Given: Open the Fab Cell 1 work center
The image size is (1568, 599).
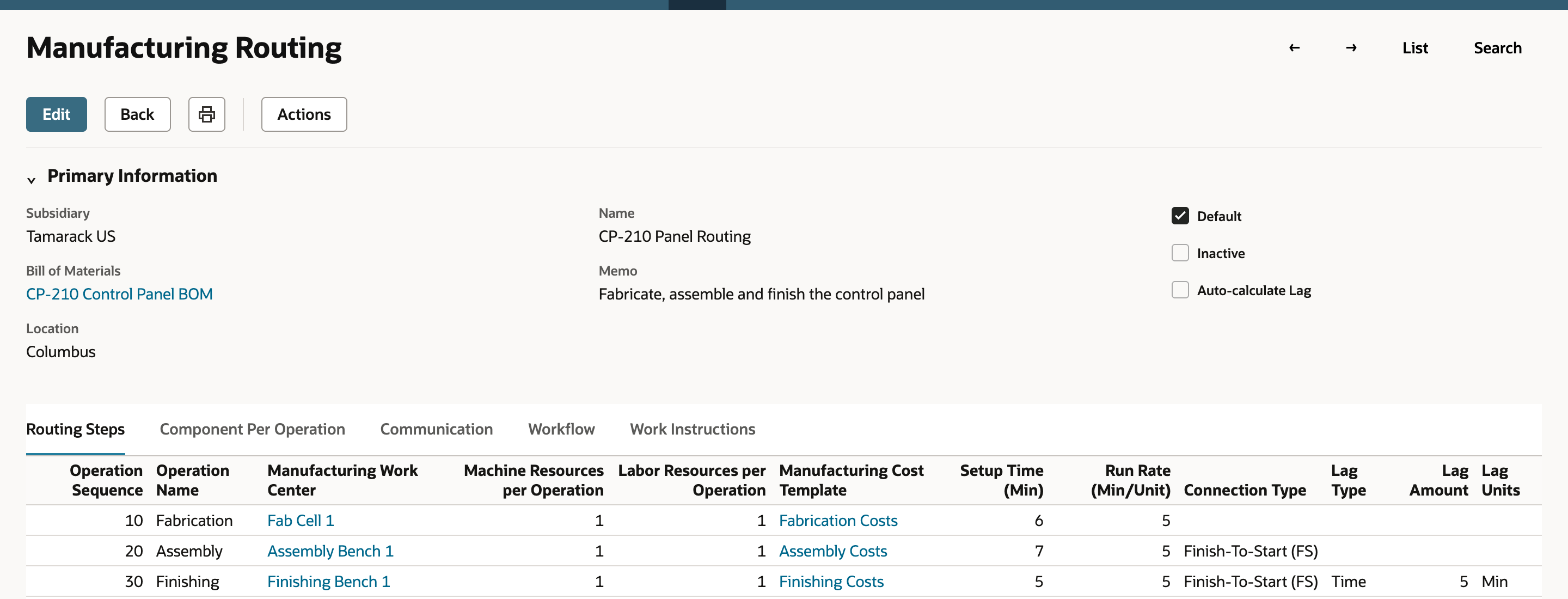Looking at the screenshot, I should pos(301,521).
